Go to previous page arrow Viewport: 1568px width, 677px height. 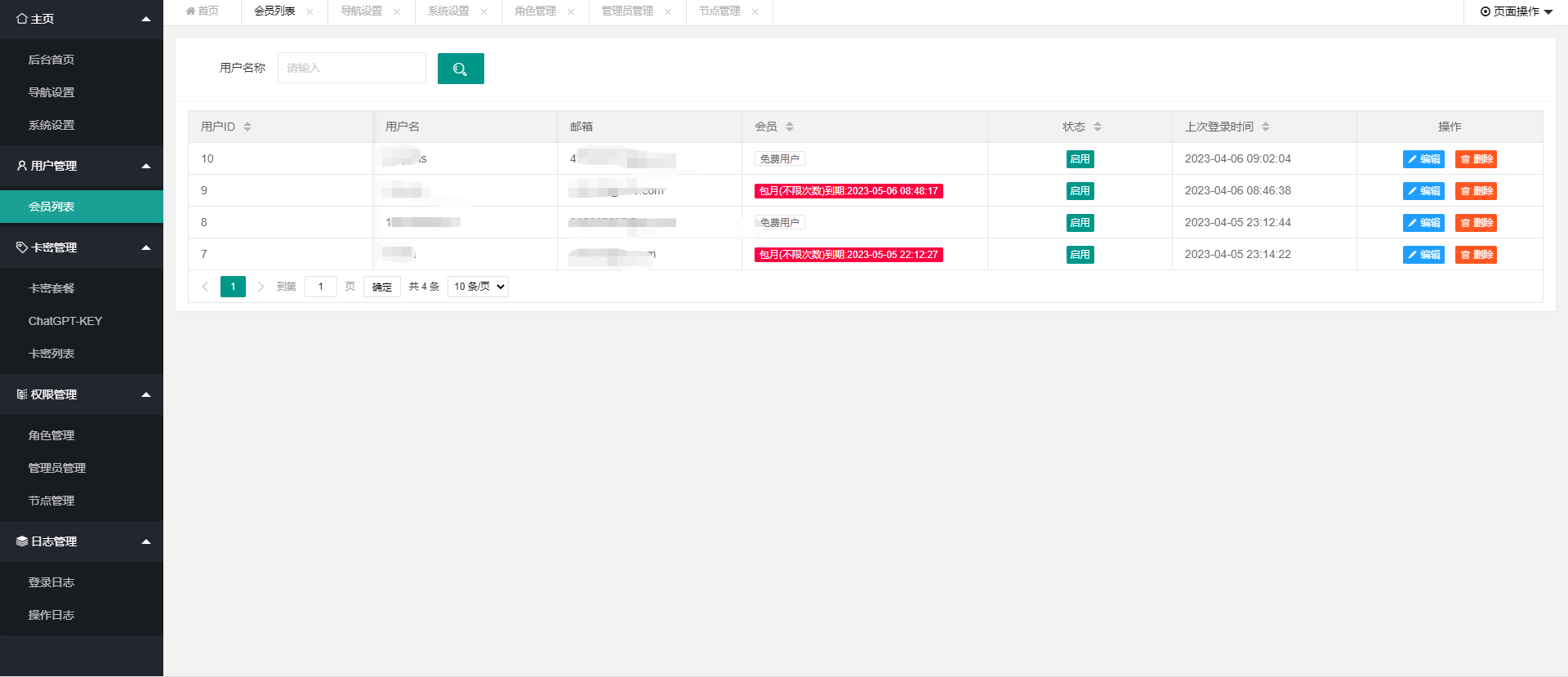[x=205, y=287]
